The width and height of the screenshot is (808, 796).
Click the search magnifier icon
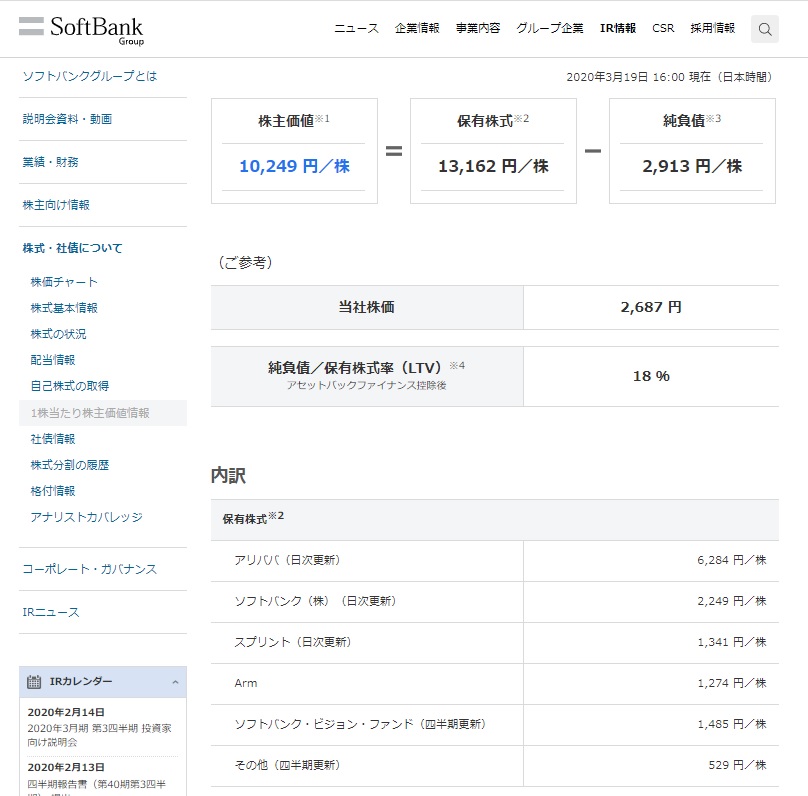[x=765, y=29]
